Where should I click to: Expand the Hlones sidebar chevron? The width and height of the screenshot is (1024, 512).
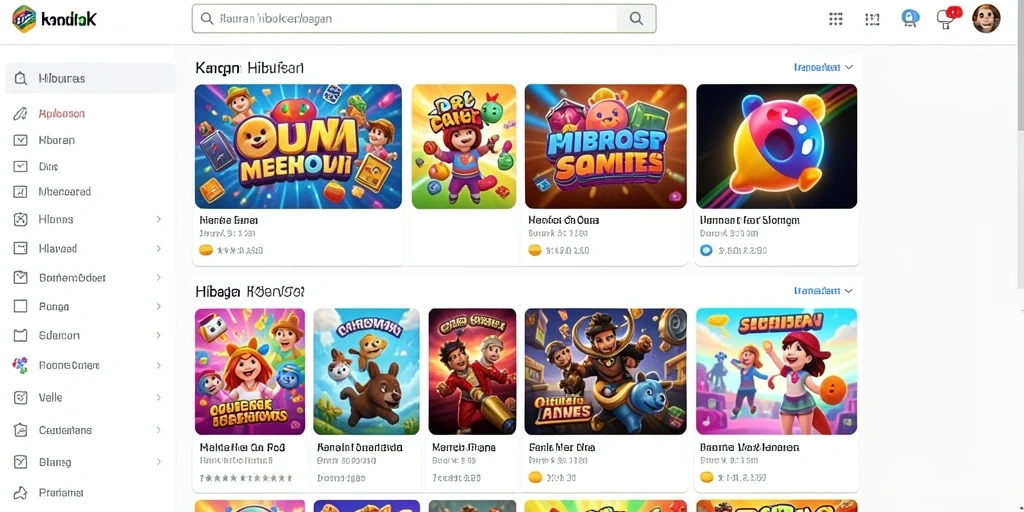[x=159, y=219]
